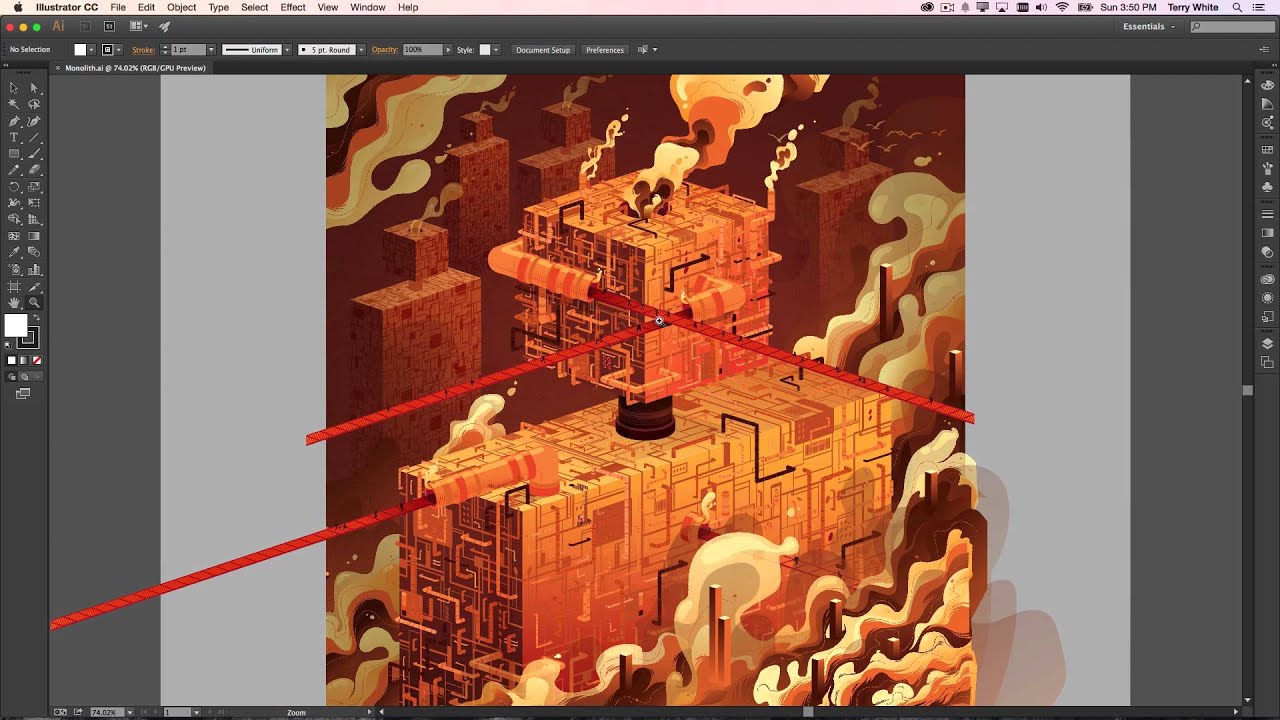The width and height of the screenshot is (1280, 720).
Task: Open the File menu
Action: tap(118, 7)
